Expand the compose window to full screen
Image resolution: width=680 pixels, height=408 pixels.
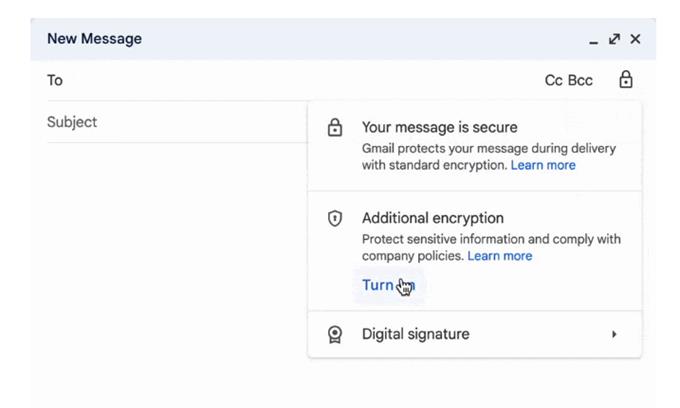pyautogui.click(x=614, y=39)
